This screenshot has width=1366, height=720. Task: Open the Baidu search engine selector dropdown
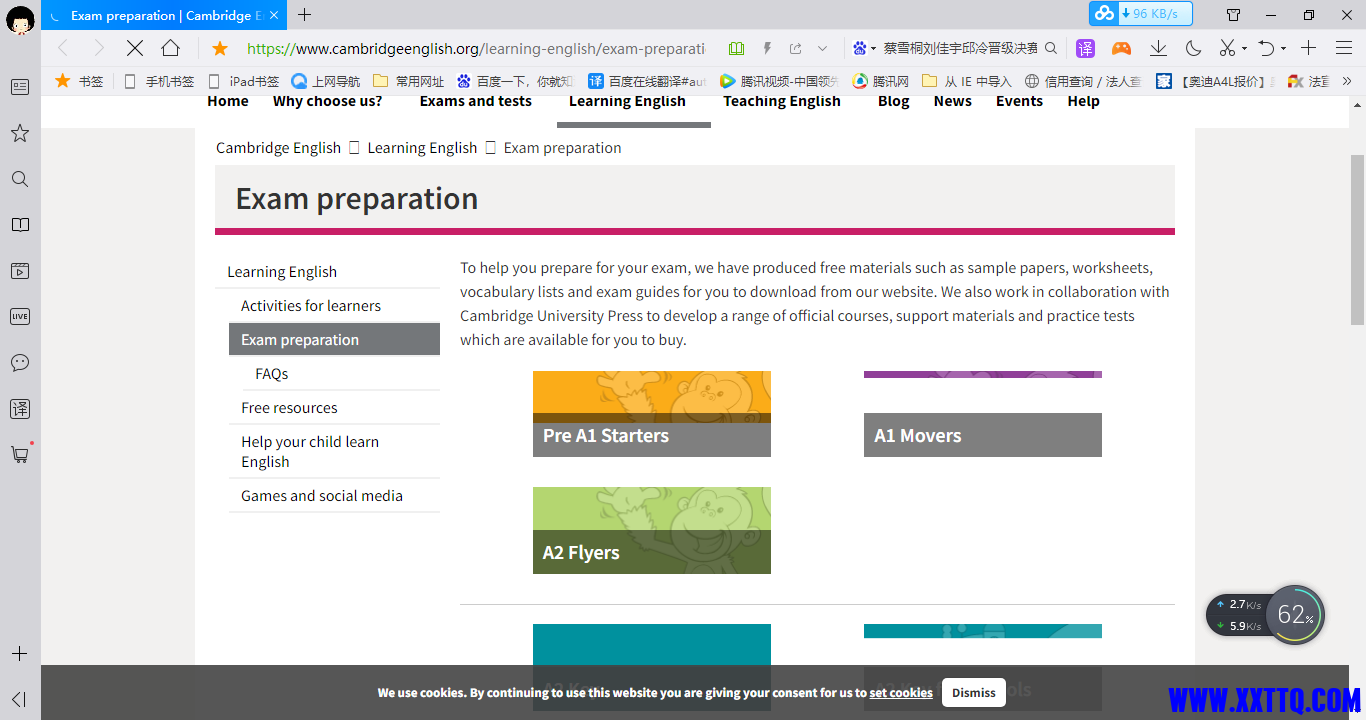[x=865, y=48]
